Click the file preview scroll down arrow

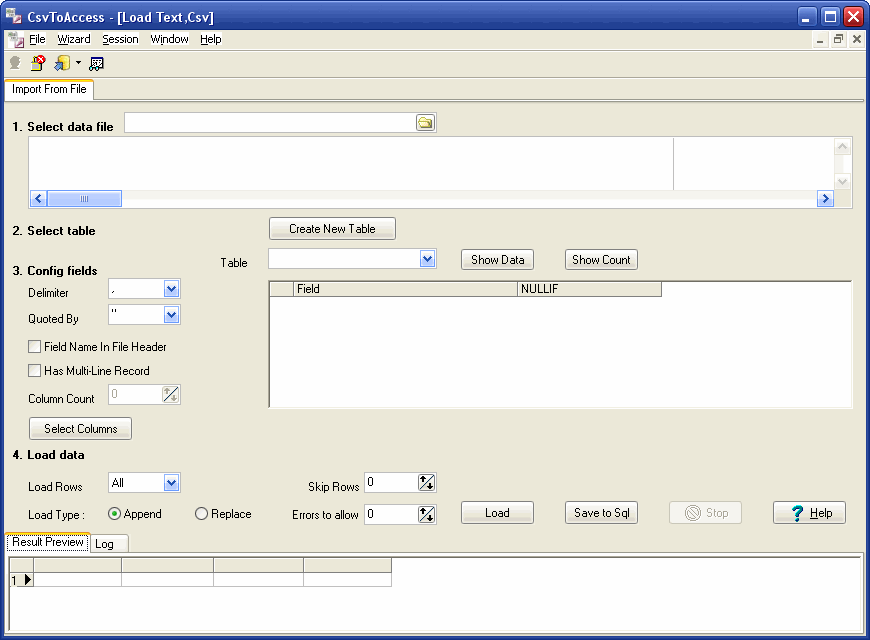click(x=842, y=182)
